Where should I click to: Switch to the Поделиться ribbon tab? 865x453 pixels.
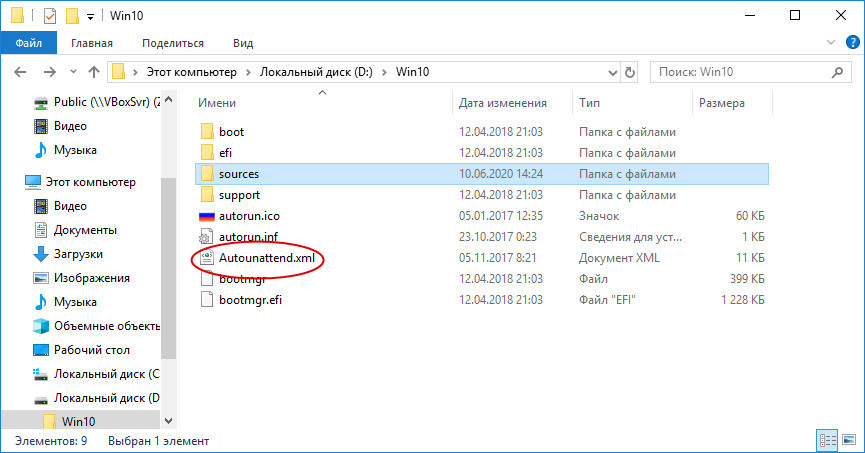point(173,43)
